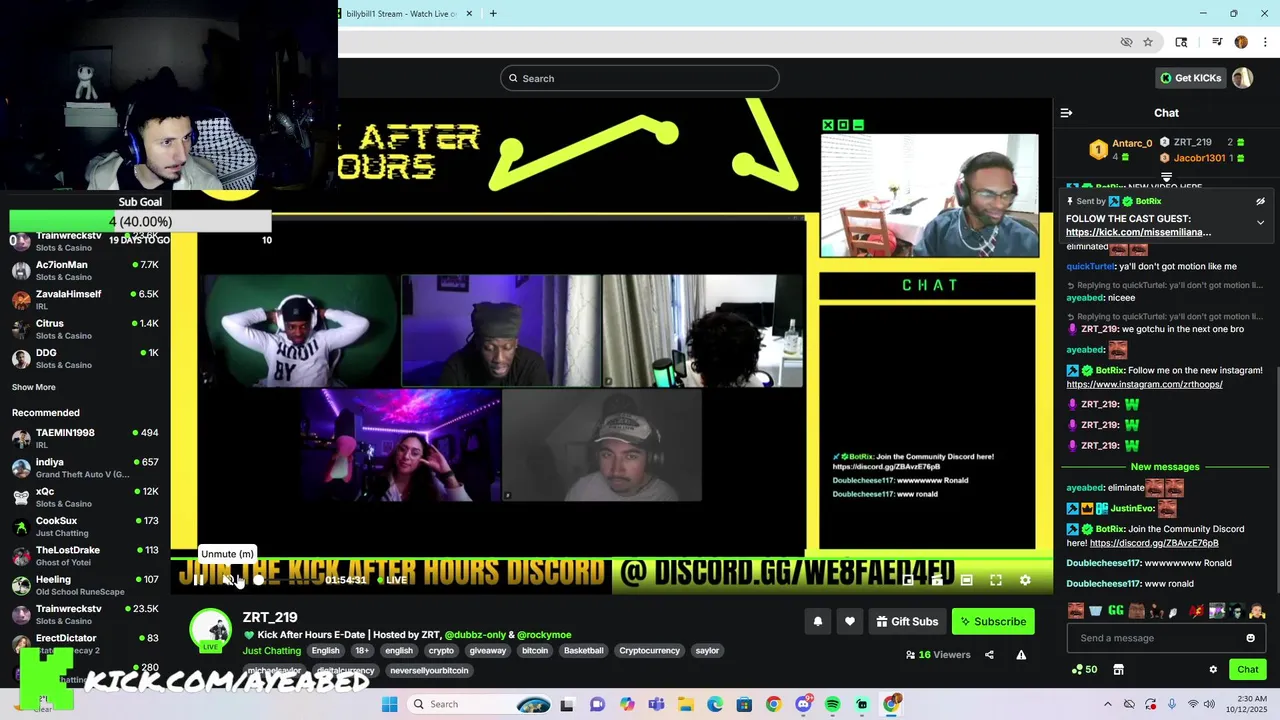This screenshot has width=1280, height=720.
Task: Select the Basketball tag
Action: click(x=583, y=651)
